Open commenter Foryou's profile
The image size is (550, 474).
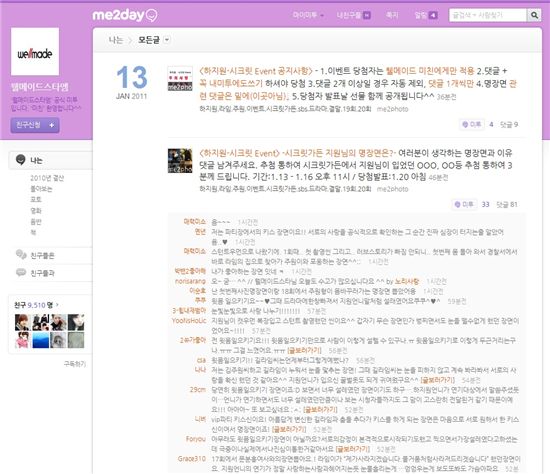point(196,439)
